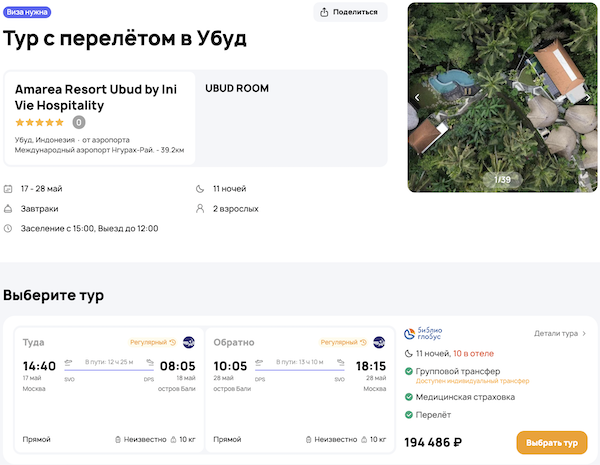Click the Выбрать тур button
600x465 pixels.
pyautogui.click(x=551, y=442)
